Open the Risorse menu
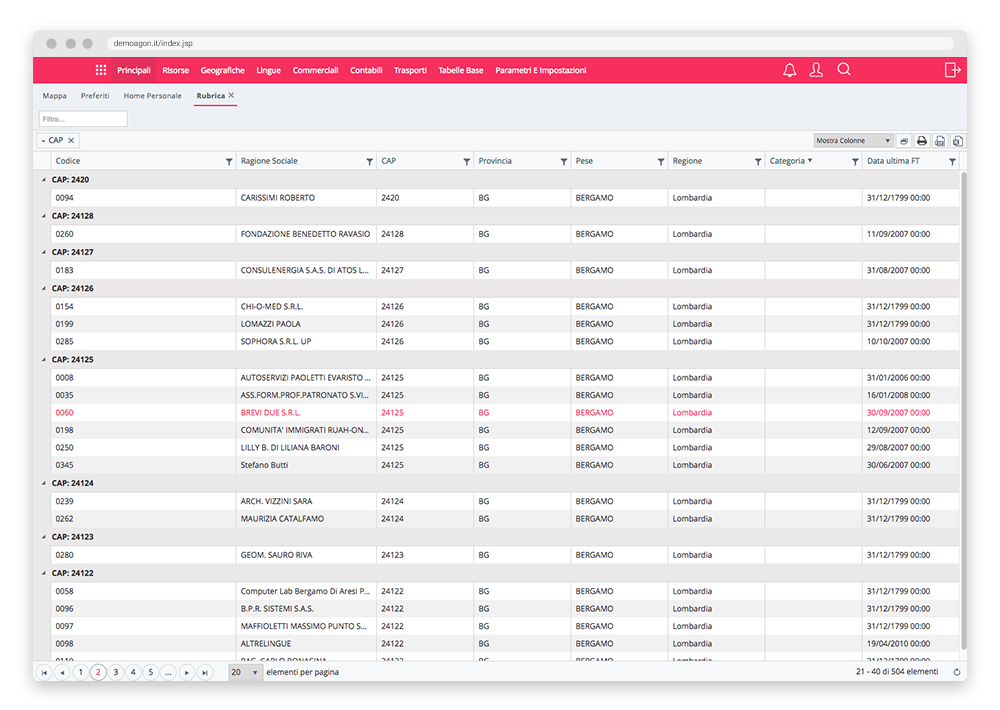This screenshot has height=710, width=1000. 175,70
